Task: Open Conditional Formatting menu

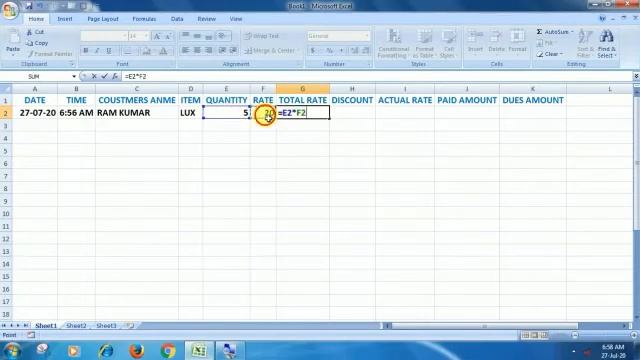Action: tap(393, 44)
